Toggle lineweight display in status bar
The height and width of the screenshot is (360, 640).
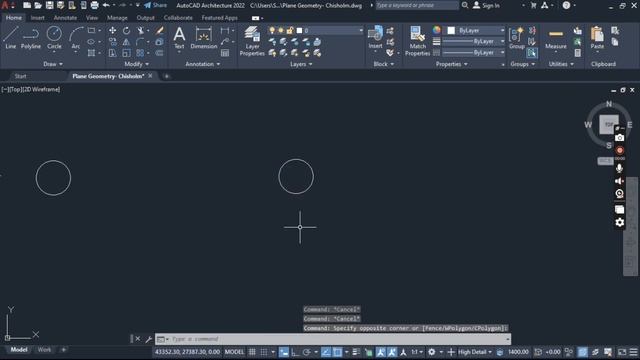[356, 352]
